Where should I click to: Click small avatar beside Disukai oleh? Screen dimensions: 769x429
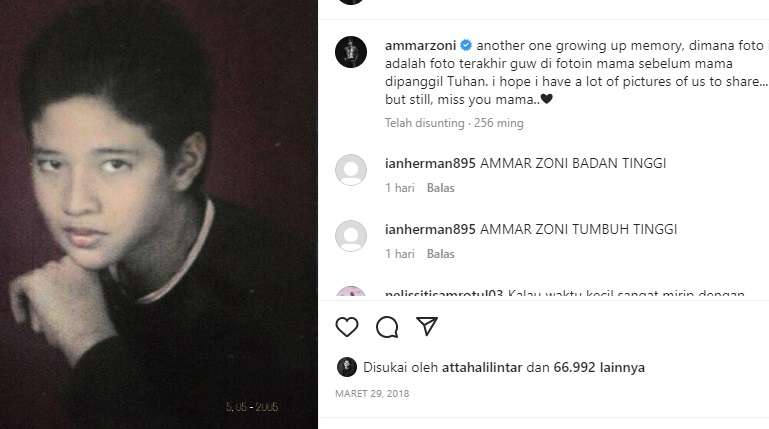pos(347,367)
